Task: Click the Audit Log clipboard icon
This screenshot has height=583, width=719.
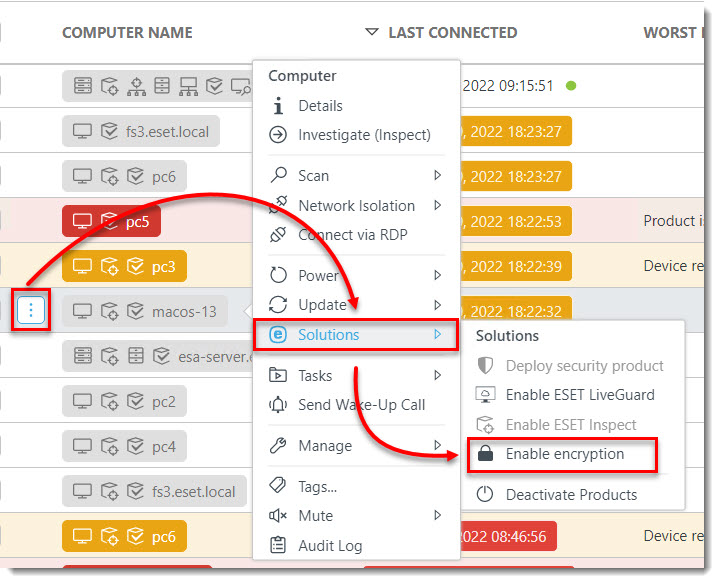Action: [x=278, y=545]
